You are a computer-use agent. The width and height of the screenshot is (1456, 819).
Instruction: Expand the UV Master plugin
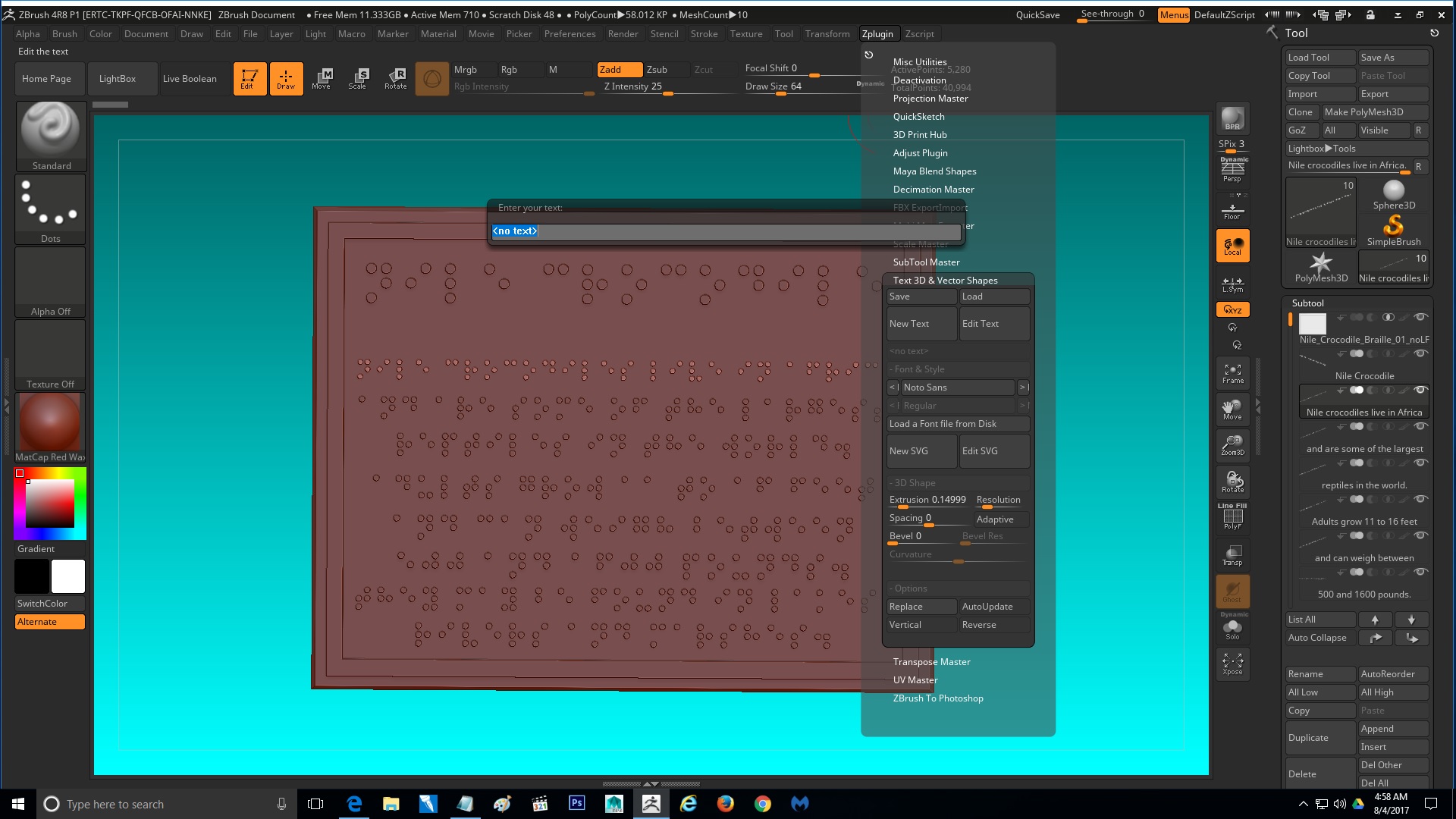[x=915, y=680]
